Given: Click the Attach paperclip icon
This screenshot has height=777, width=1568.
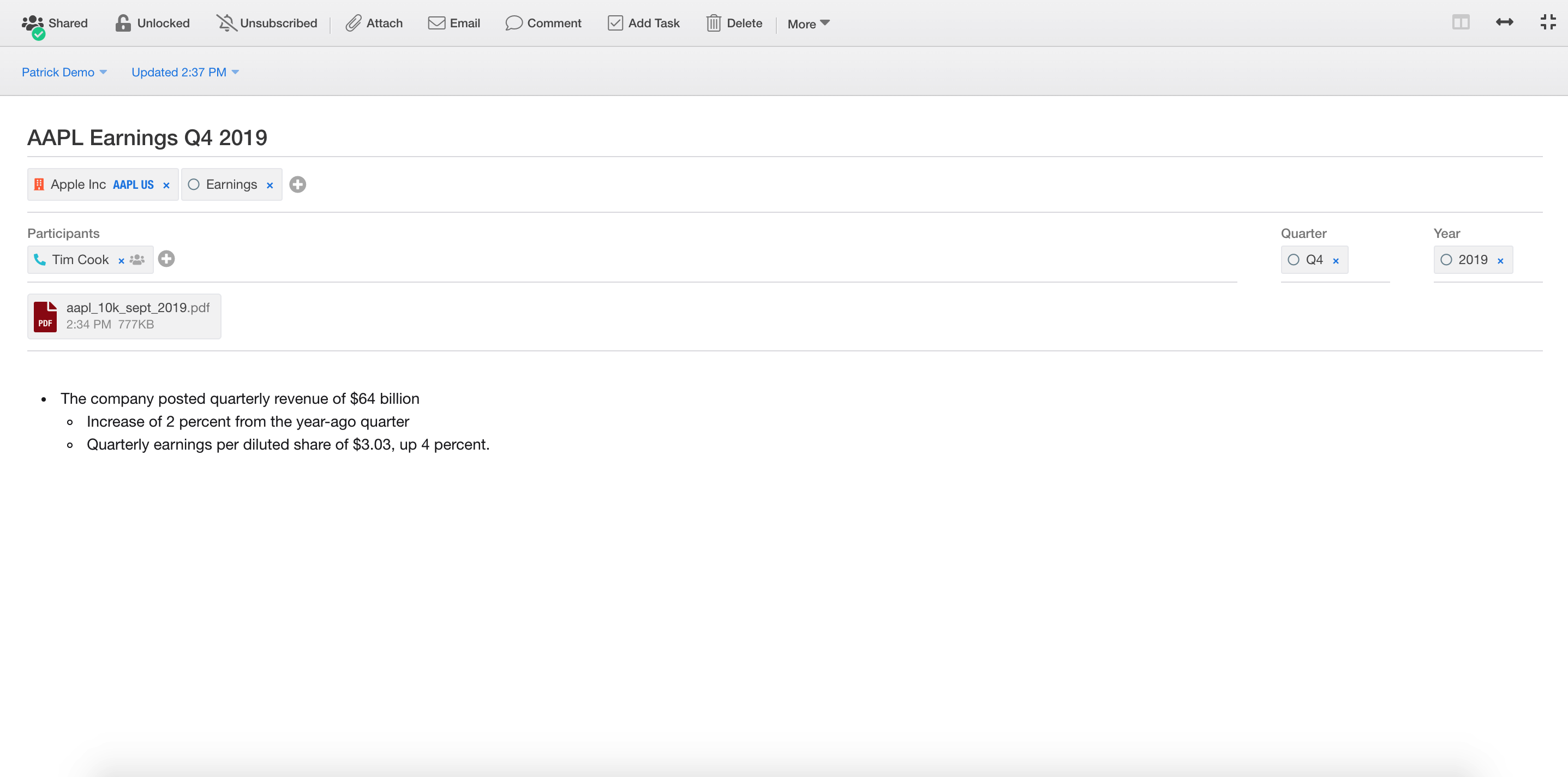Looking at the screenshot, I should coord(354,23).
